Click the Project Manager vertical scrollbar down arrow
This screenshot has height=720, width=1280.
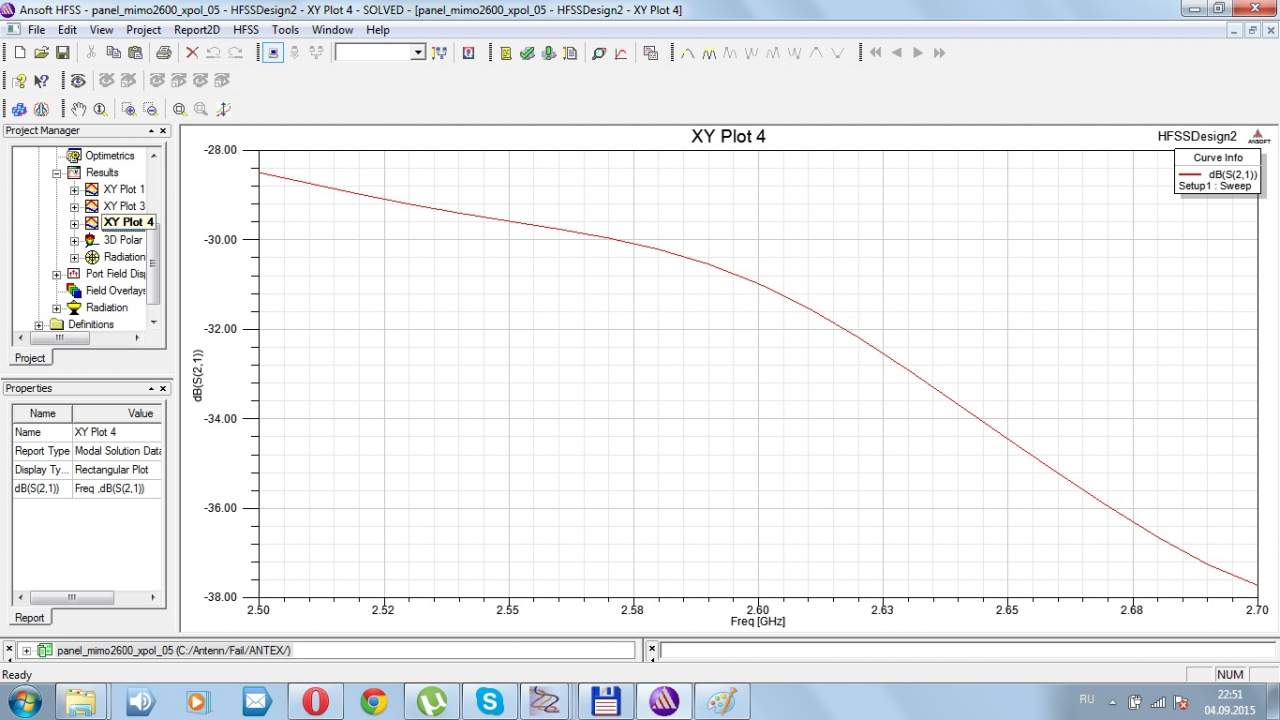[153, 322]
